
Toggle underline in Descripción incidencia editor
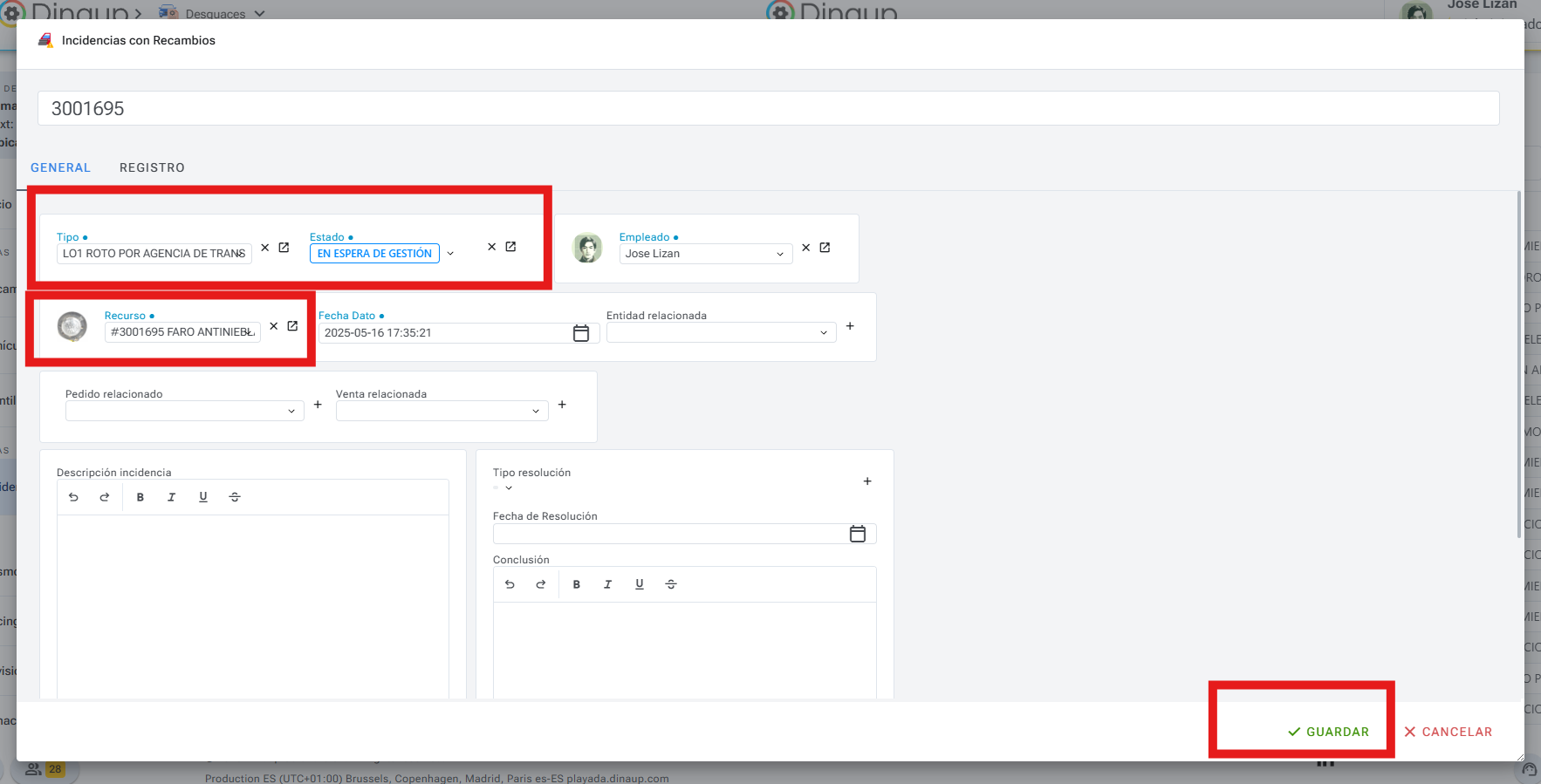click(x=203, y=497)
